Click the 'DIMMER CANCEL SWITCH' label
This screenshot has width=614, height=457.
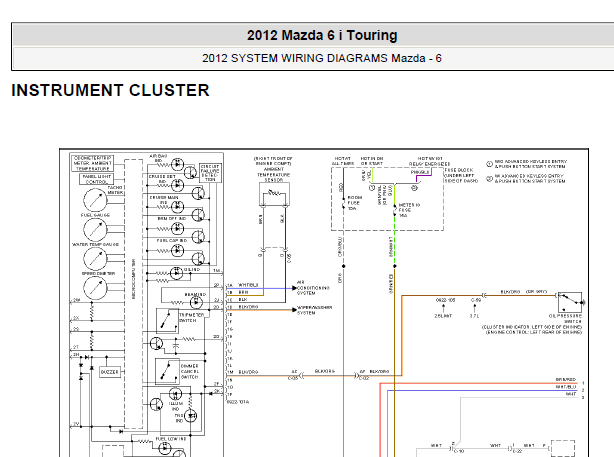point(190,371)
